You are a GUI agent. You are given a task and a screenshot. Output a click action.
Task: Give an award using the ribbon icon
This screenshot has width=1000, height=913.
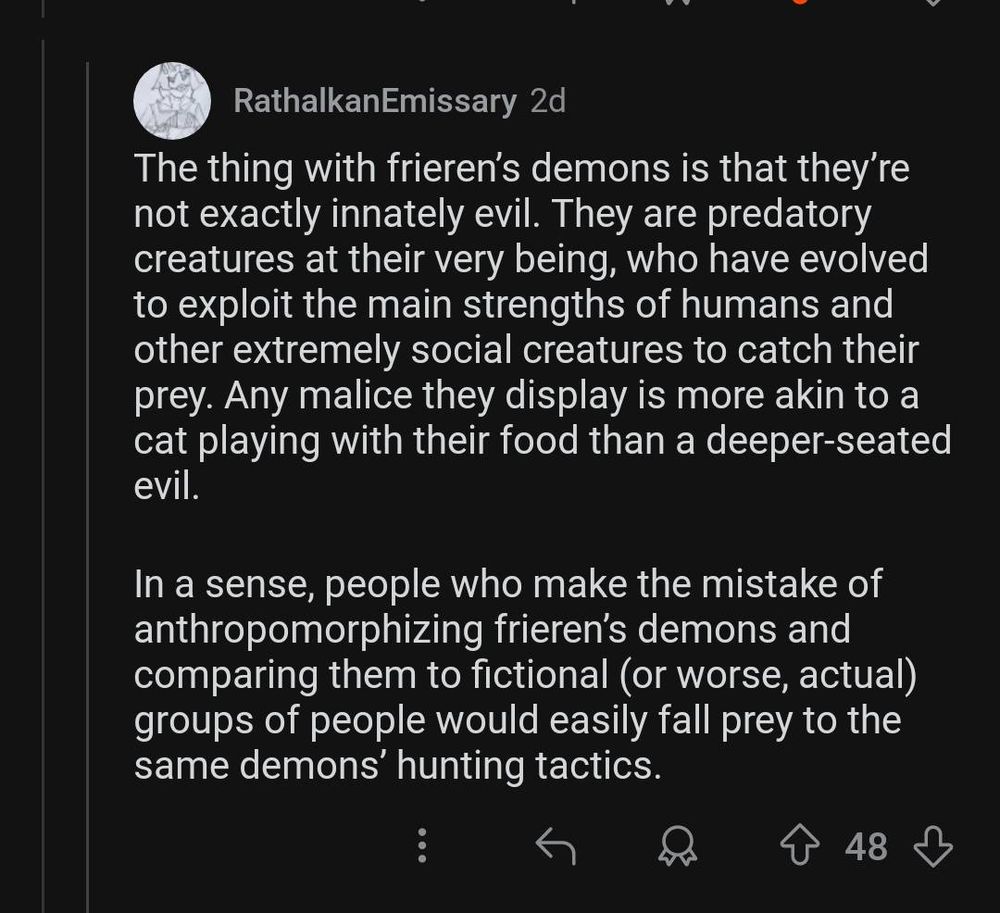click(677, 847)
